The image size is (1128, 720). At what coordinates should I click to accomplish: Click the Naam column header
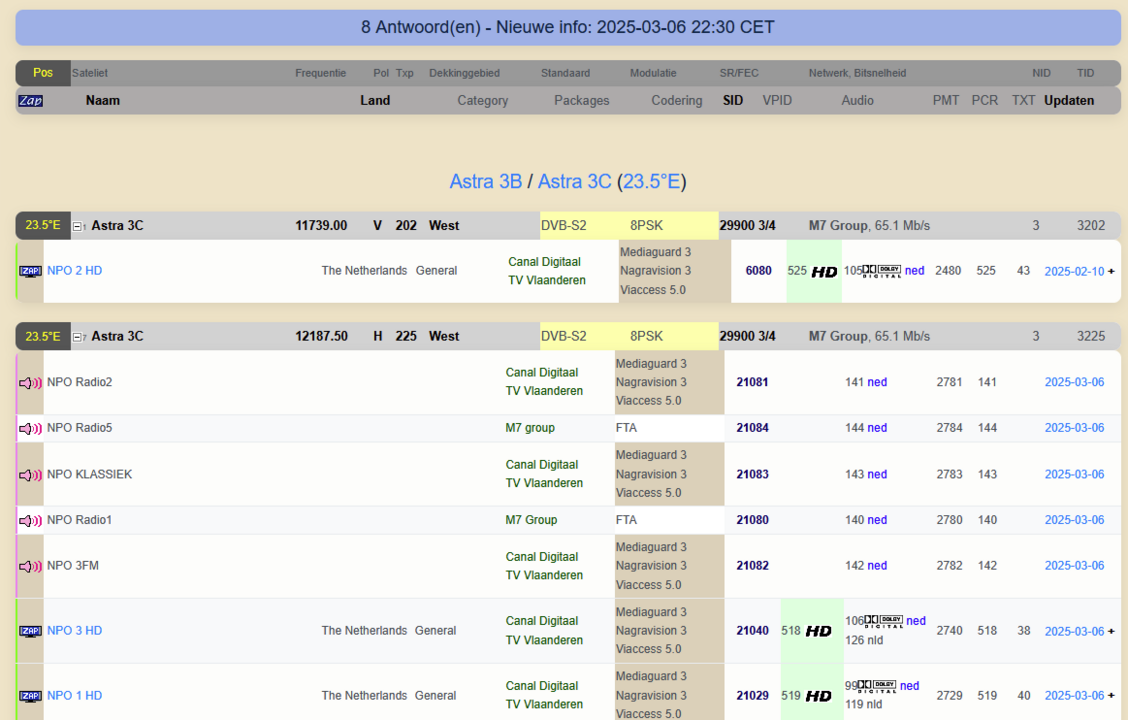tap(103, 100)
